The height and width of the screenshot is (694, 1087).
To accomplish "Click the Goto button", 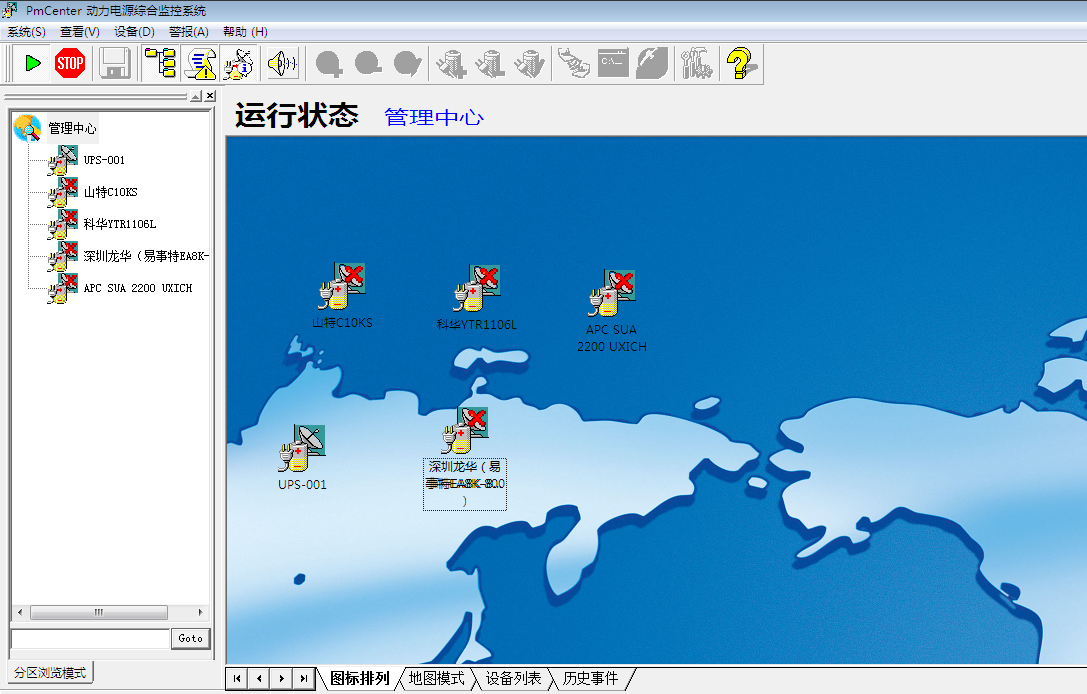I will tap(191, 639).
